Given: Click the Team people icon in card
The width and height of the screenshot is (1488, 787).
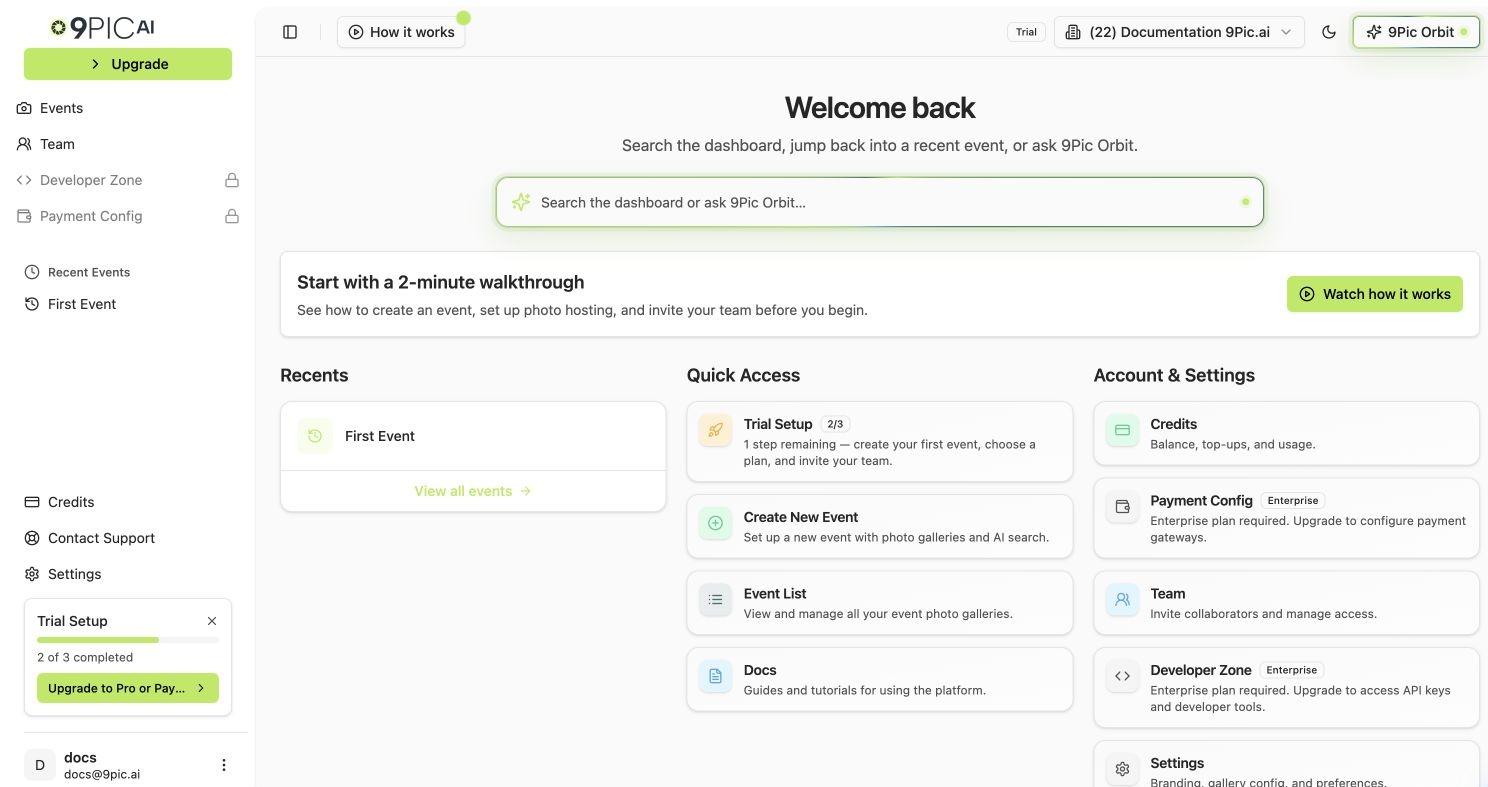Looking at the screenshot, I should [x=1122, y=600].
